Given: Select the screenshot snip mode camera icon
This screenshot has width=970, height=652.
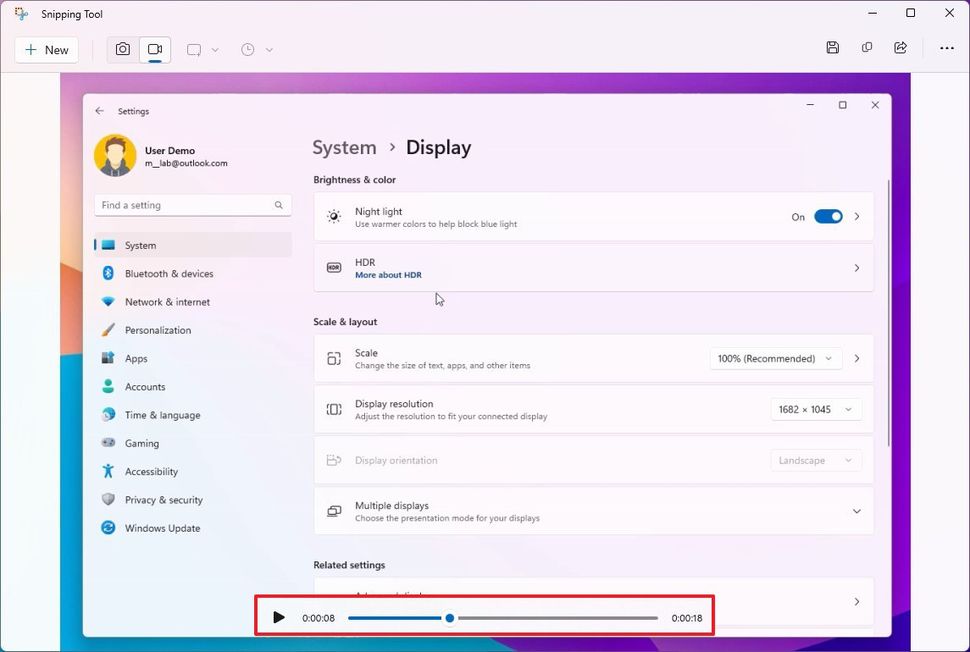Looking at the screenshot, I should point(122,48).
